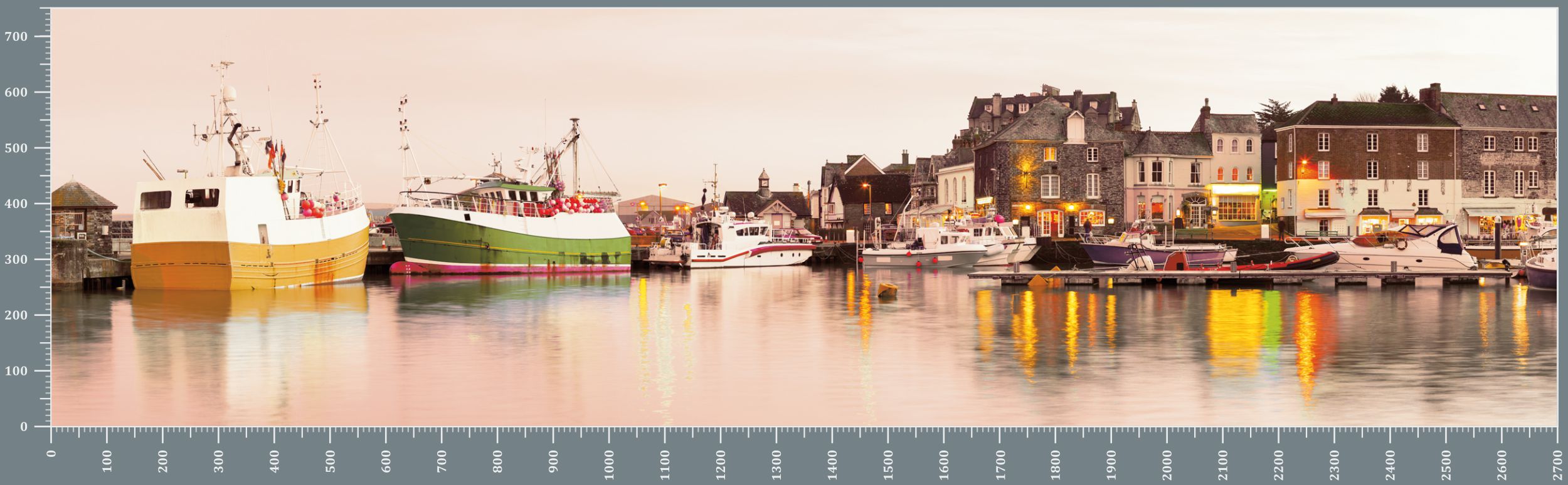Viewport: 1568px width, 485px height.
Task: Select "600" on the vertical ruler
Action: (x=16, y=93)
